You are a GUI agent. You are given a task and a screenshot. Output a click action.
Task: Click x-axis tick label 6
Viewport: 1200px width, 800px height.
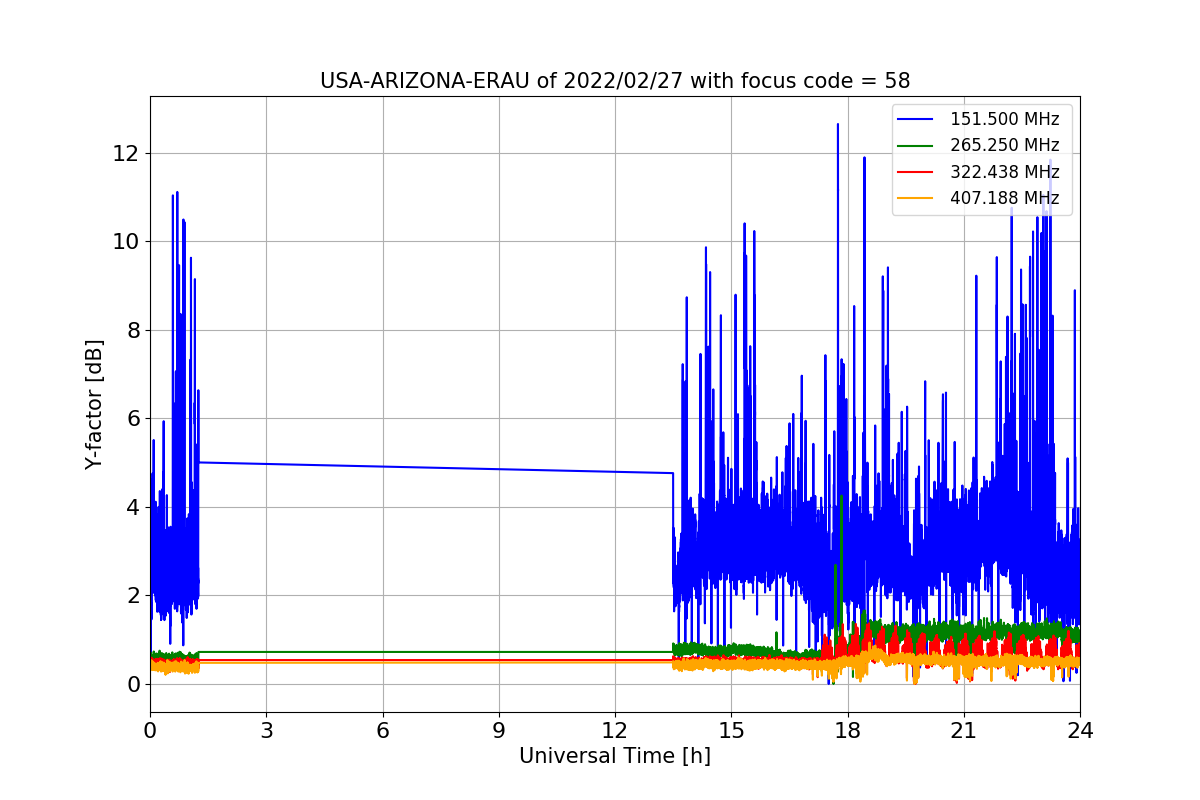point(382,730)
